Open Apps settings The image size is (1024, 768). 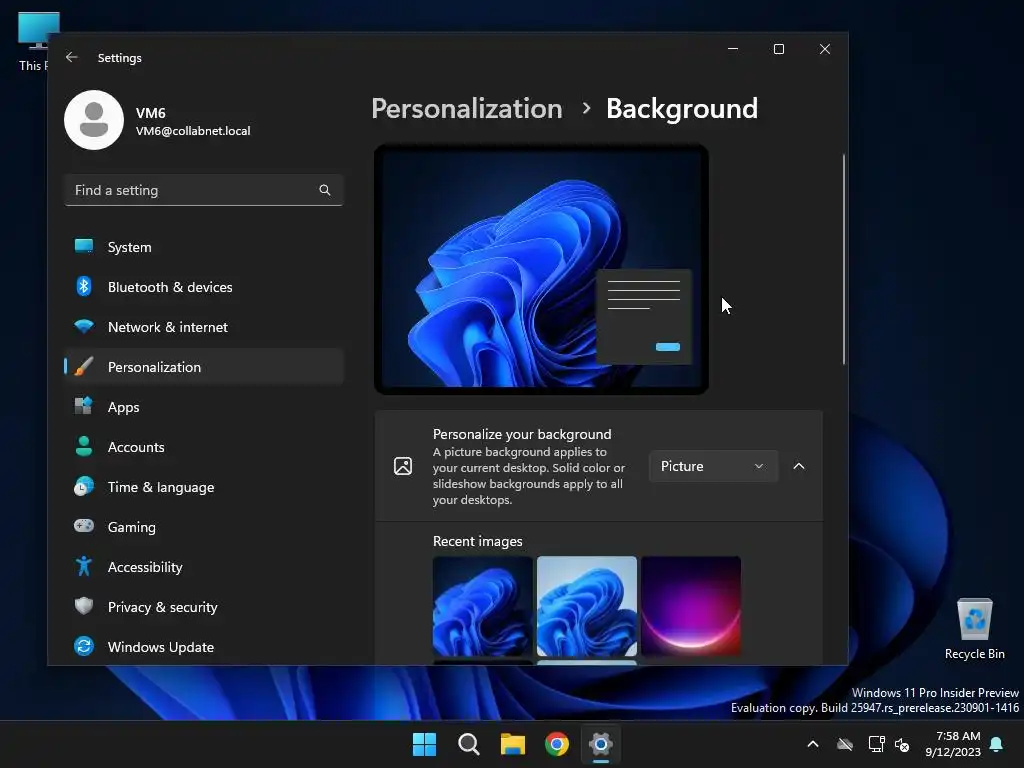(204, 407)
